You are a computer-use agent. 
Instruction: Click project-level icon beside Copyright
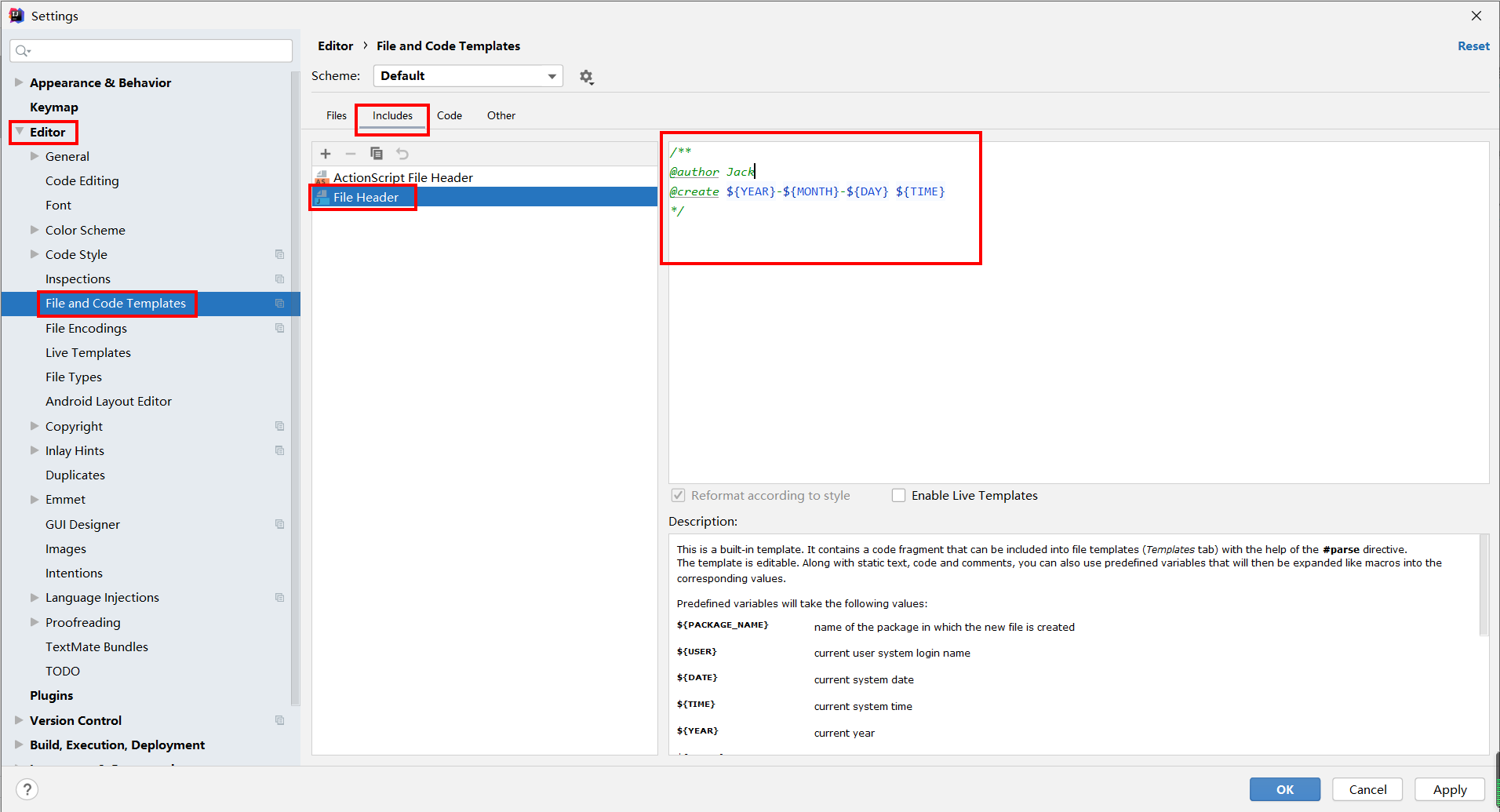(x=279, y=426)
